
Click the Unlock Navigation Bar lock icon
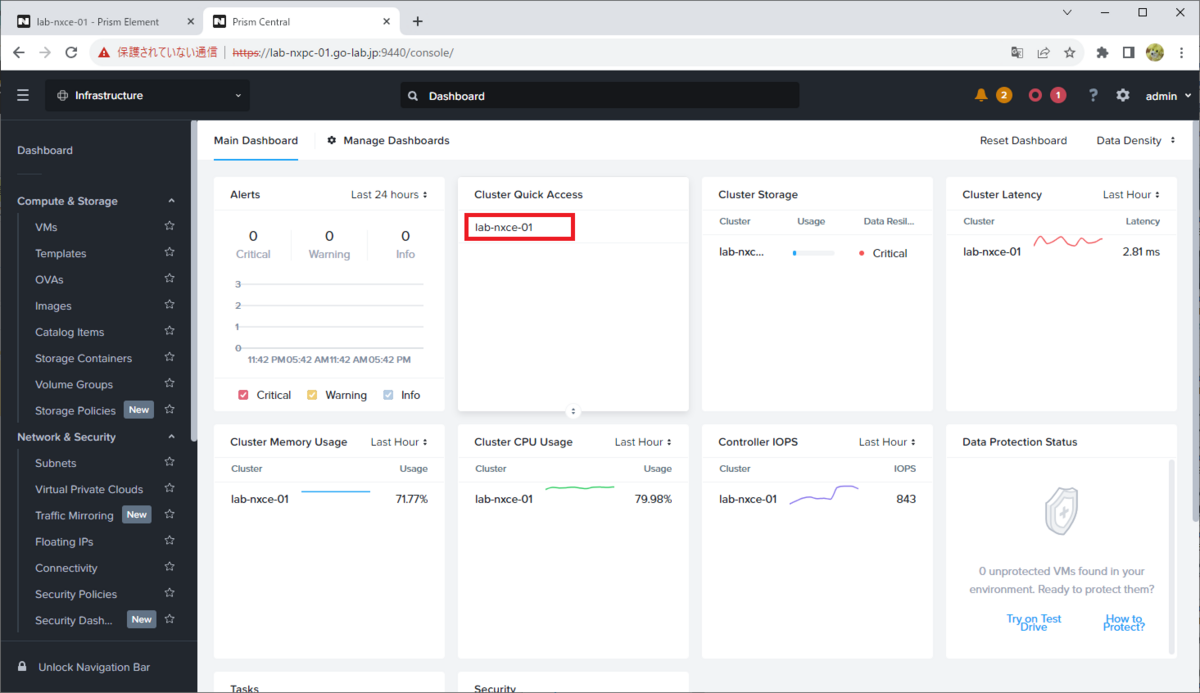(23, 666)
